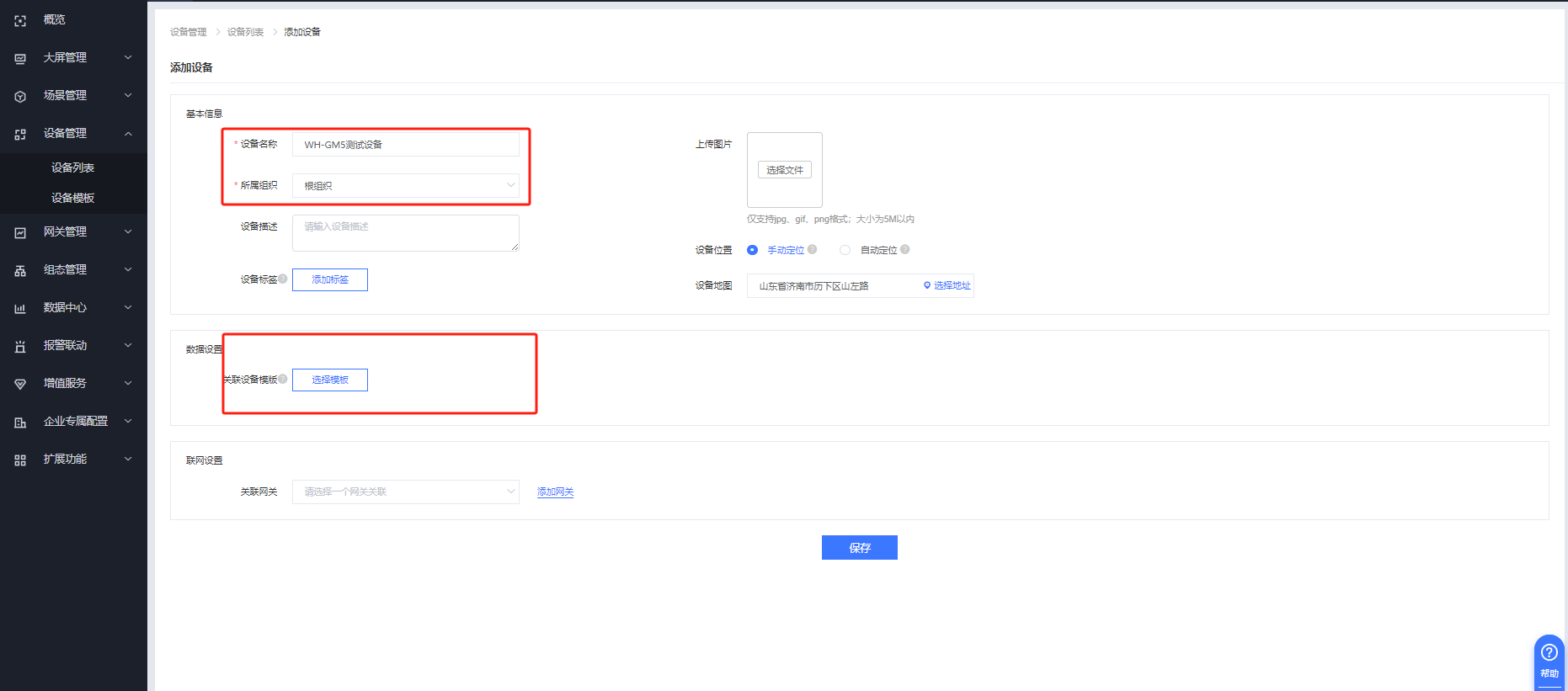The width and height of the screenshot is (1568, 691).
Task: Click the 报警联动 alarm icon
Action: click(20, 346)
